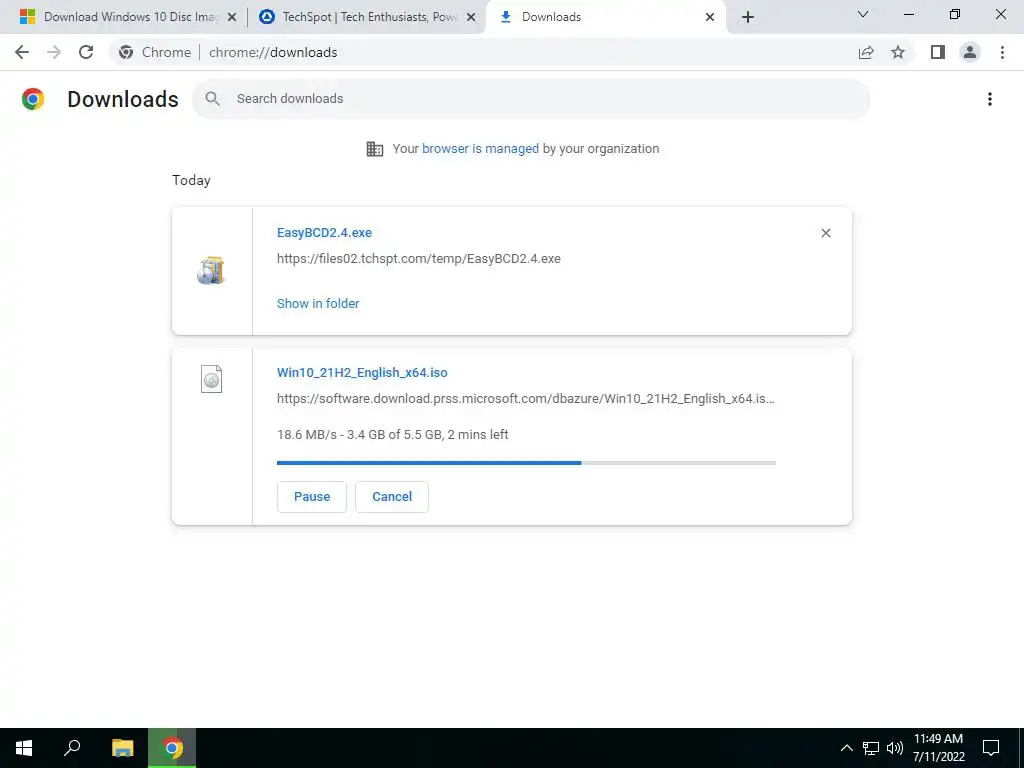Image resolution: width=1024 pixels, height=768 pixels.
Task: Open the Win10_21H2_English_x64.iso link
Action: click(362, 372)
